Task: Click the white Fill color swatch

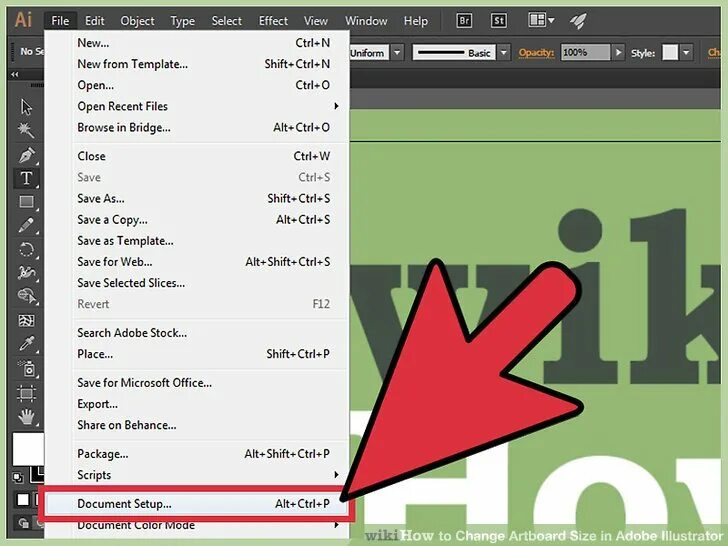Action: (x=28, y=449)
